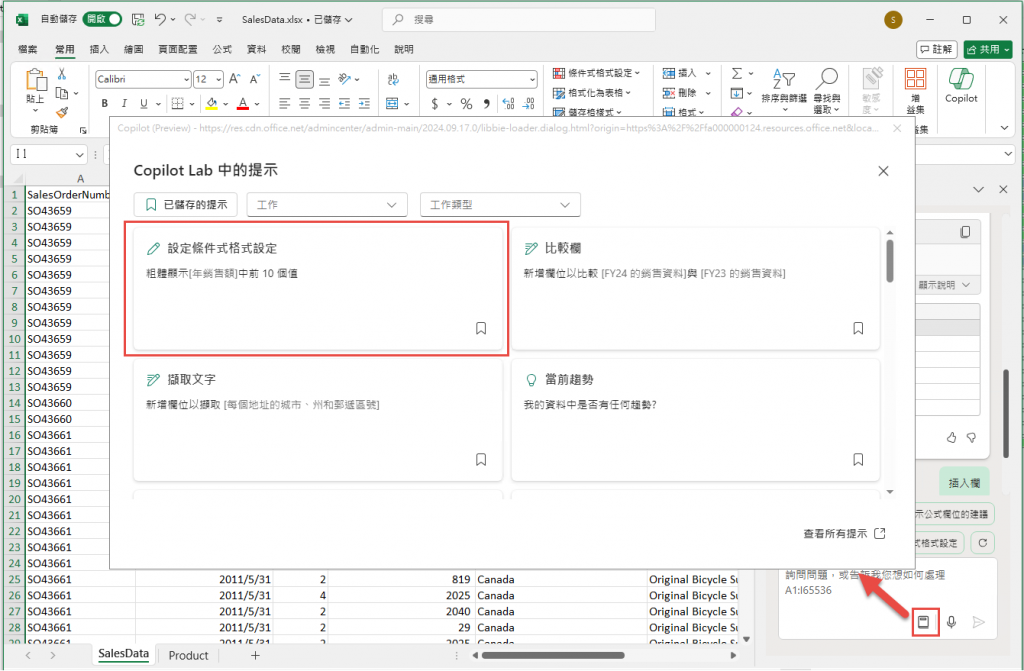Open fill color dropdown arrow
Viewport: 1024px width, 671px height.
pyautogui.click(x=225, y=103)
